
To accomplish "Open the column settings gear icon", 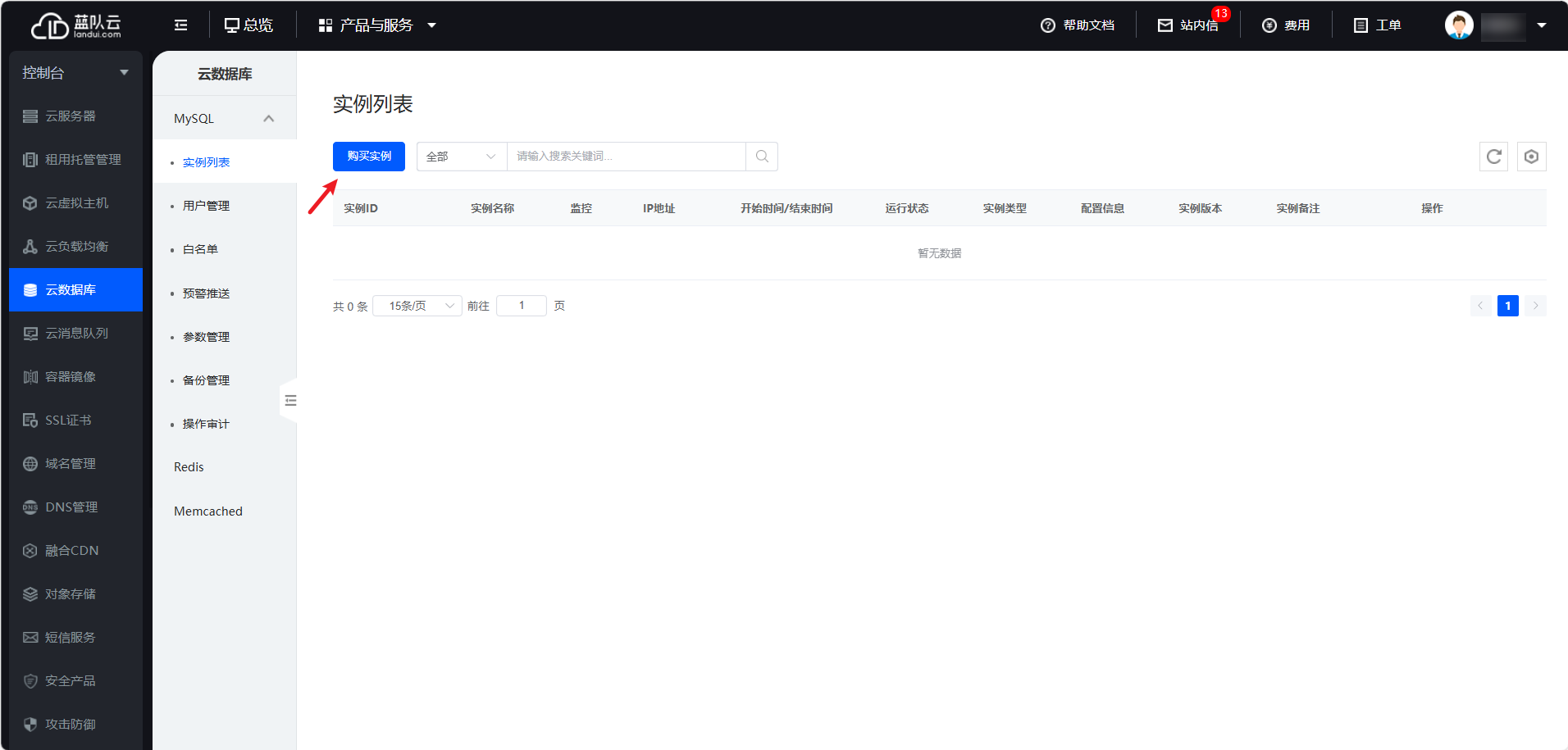I will click(1531, 156).
